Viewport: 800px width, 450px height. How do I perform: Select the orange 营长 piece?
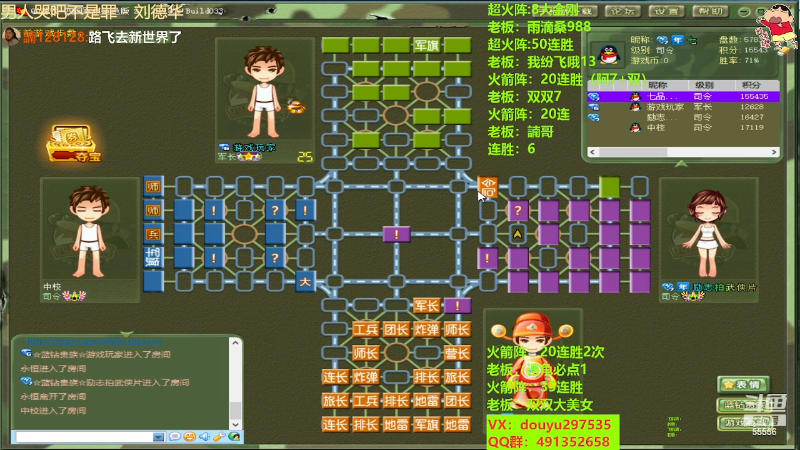tap(457, 353)
